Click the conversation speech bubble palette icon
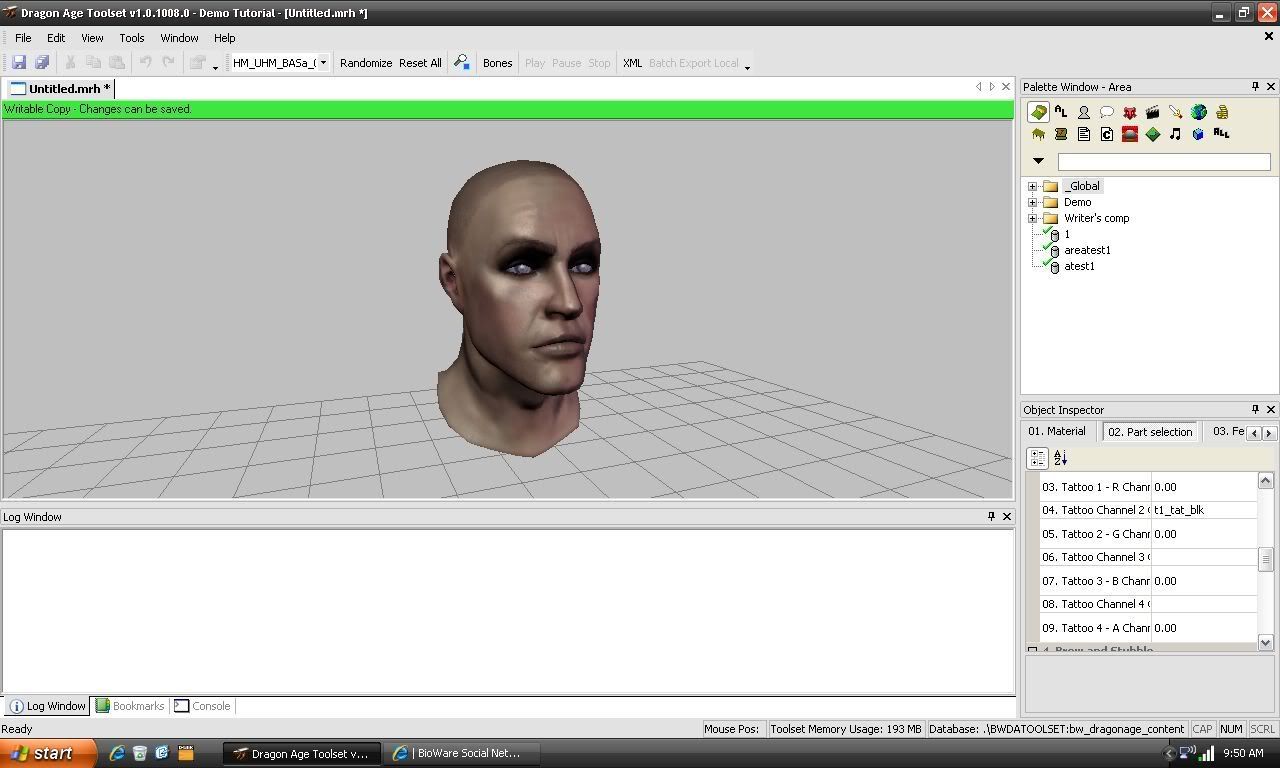 pyautogui.click(x=1106, y=112)
